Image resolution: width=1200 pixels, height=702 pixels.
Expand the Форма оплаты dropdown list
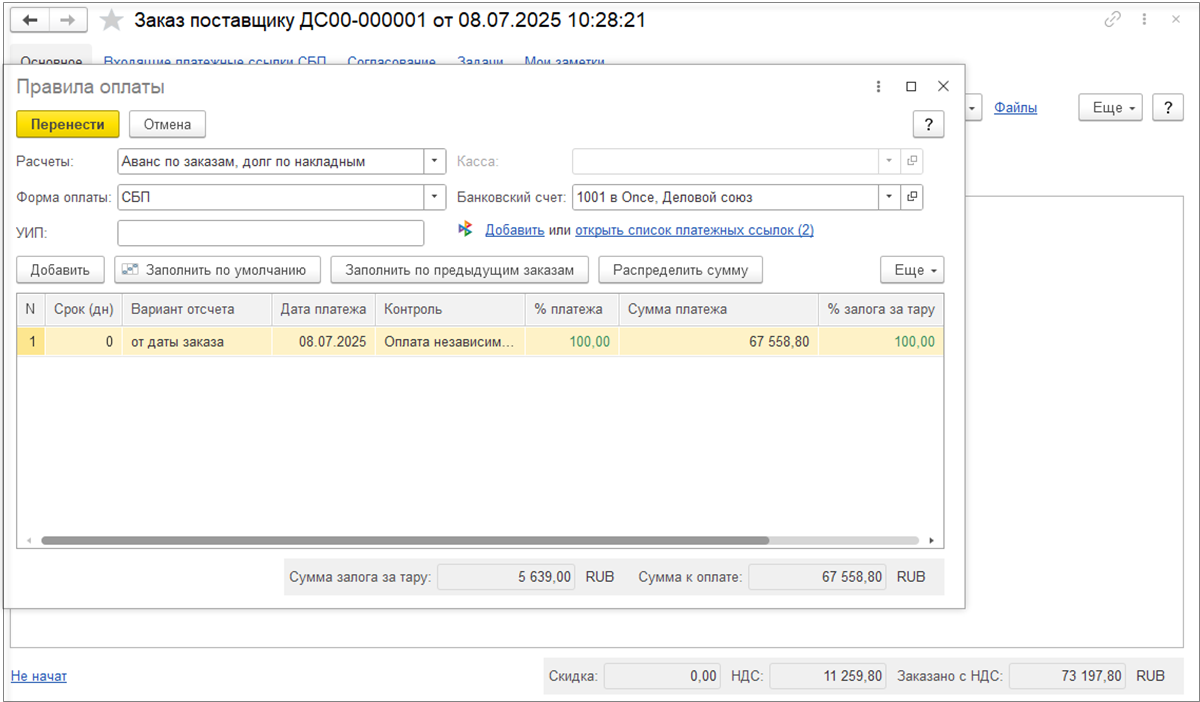(435, 197)
